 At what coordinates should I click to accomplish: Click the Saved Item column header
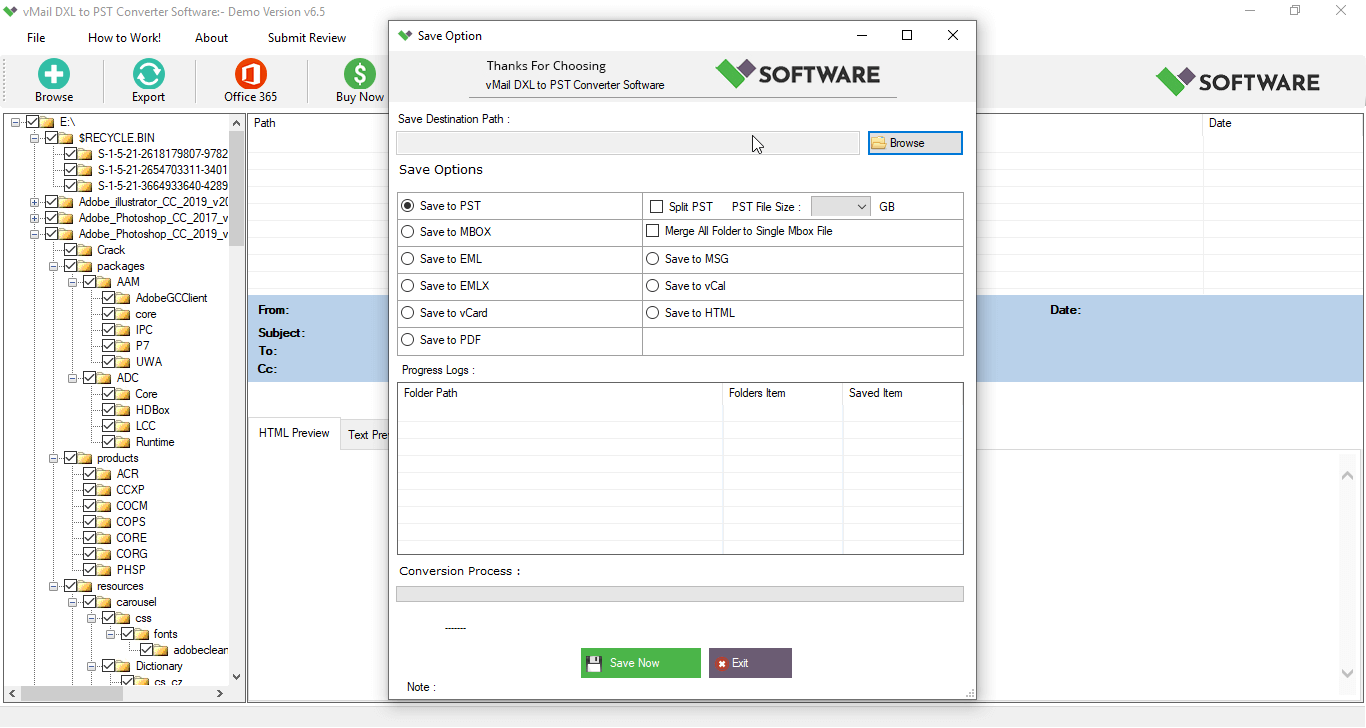pos(903,393)
